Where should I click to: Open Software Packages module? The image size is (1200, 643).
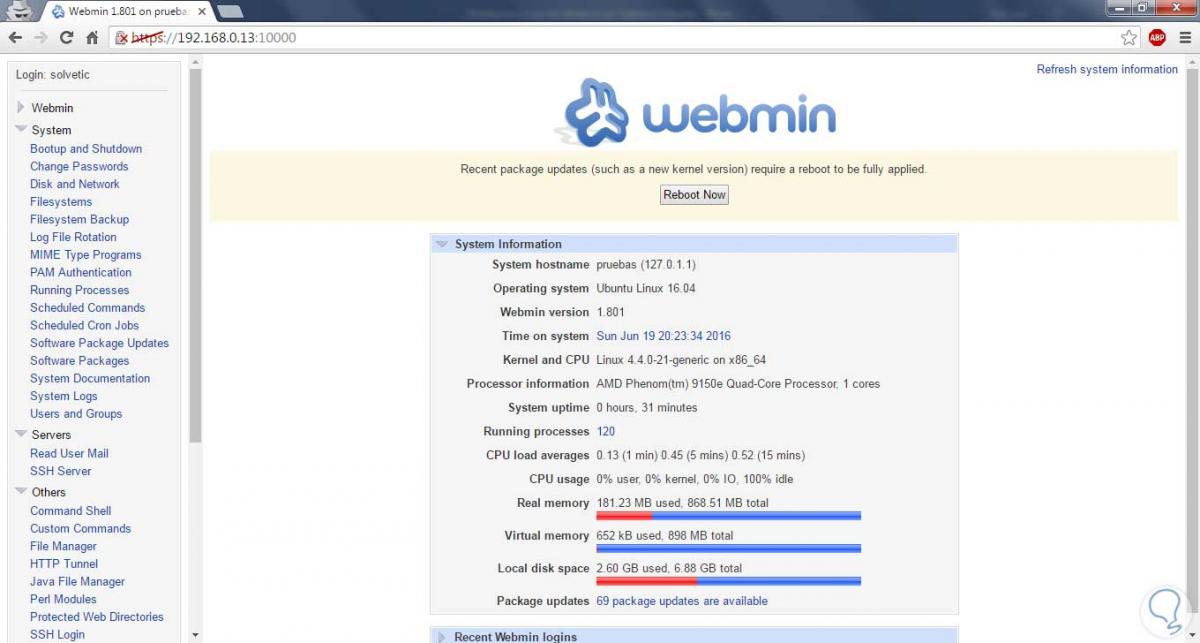(79, 361)
